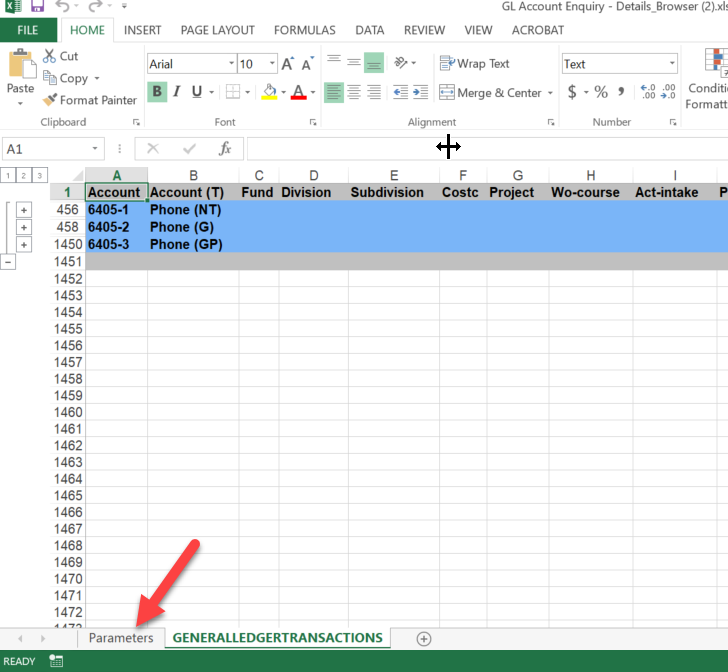Image resolution: width=728 pixels, height=672 pixels.
Task: Add a new sheet with plus button
Action: click(423, 639)
